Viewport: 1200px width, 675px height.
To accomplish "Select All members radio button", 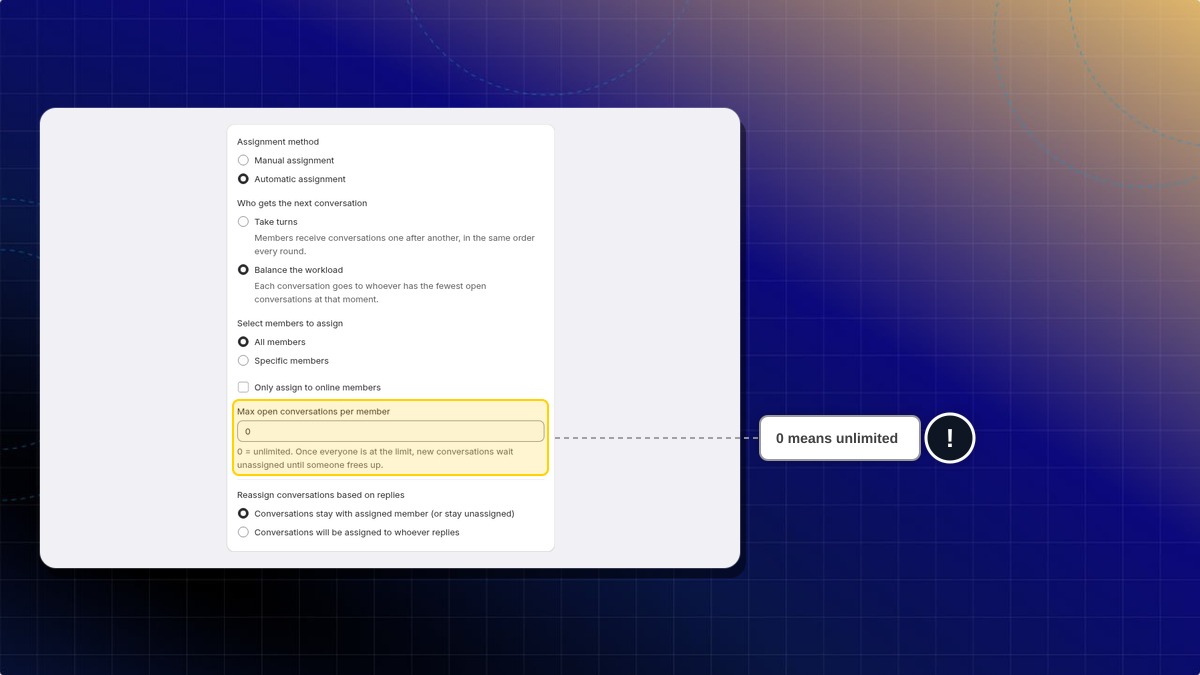I will [x=243, y=342].
